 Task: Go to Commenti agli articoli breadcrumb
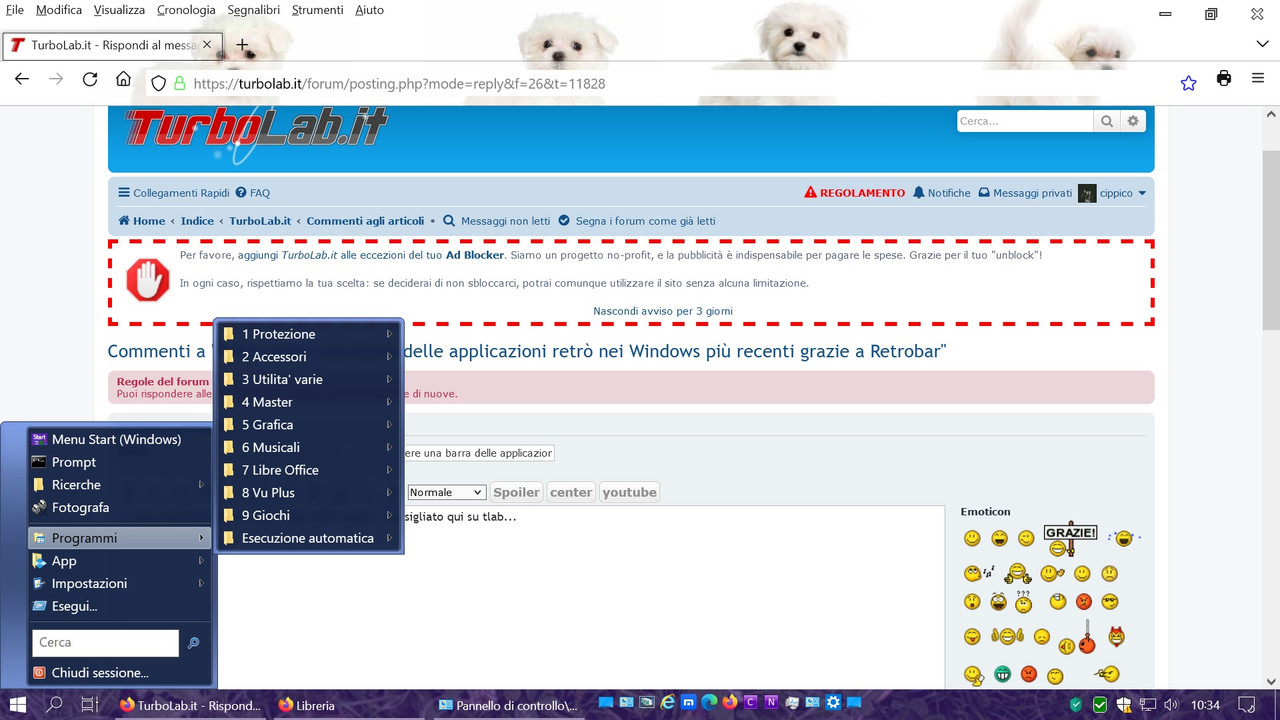(365, 221)
